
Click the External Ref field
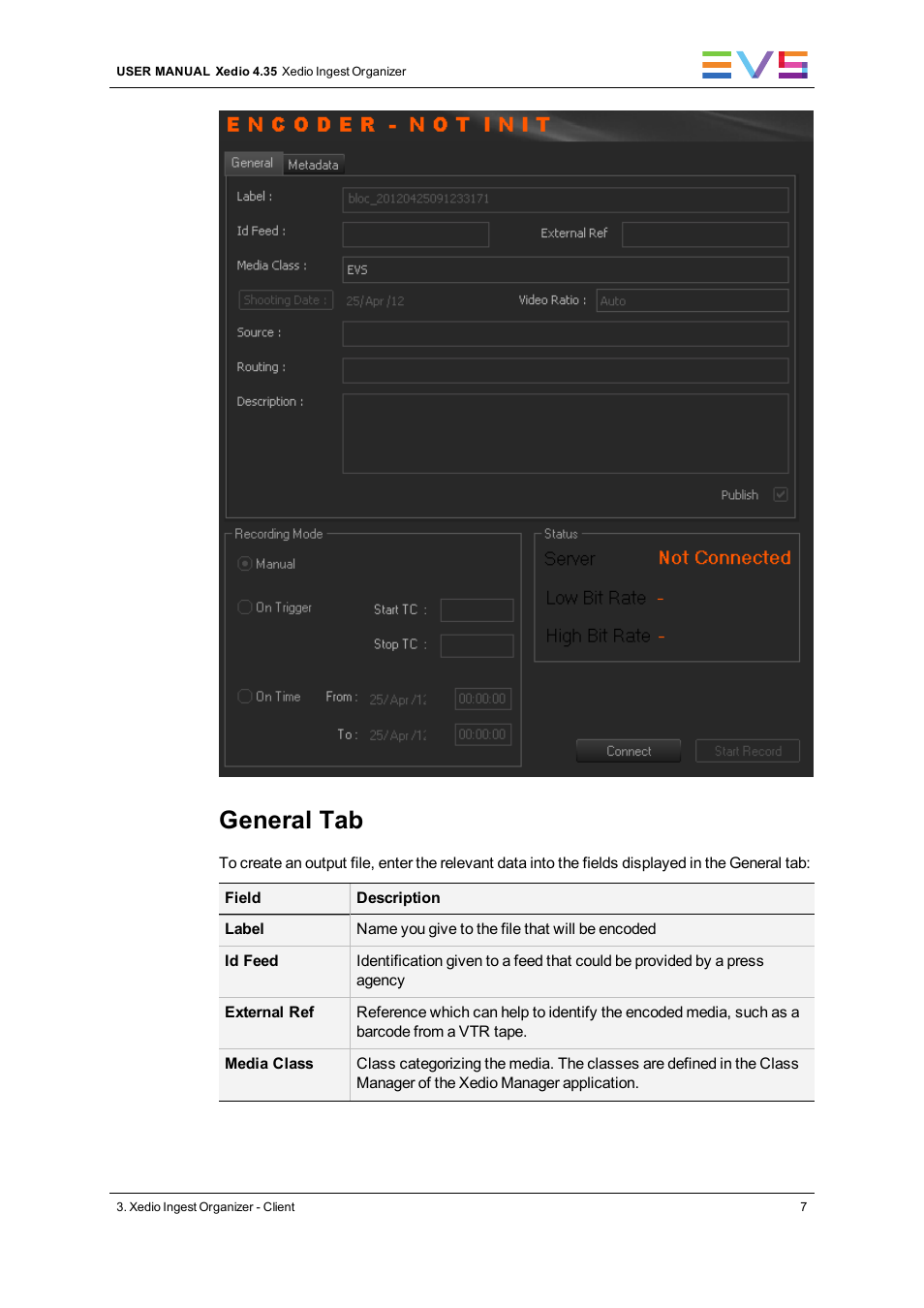[705, 234]
